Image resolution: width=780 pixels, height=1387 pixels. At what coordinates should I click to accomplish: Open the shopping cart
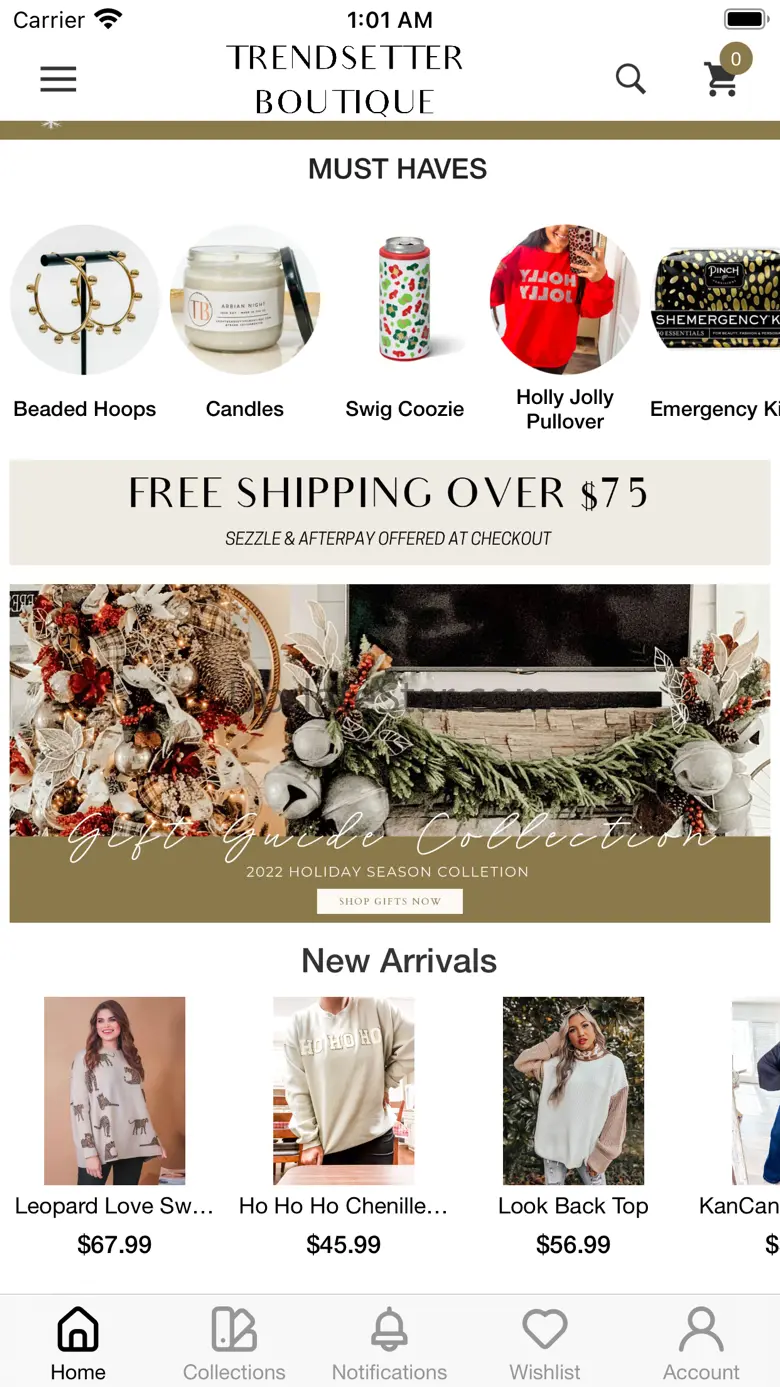pyautogui.click(x=723, y=78)
